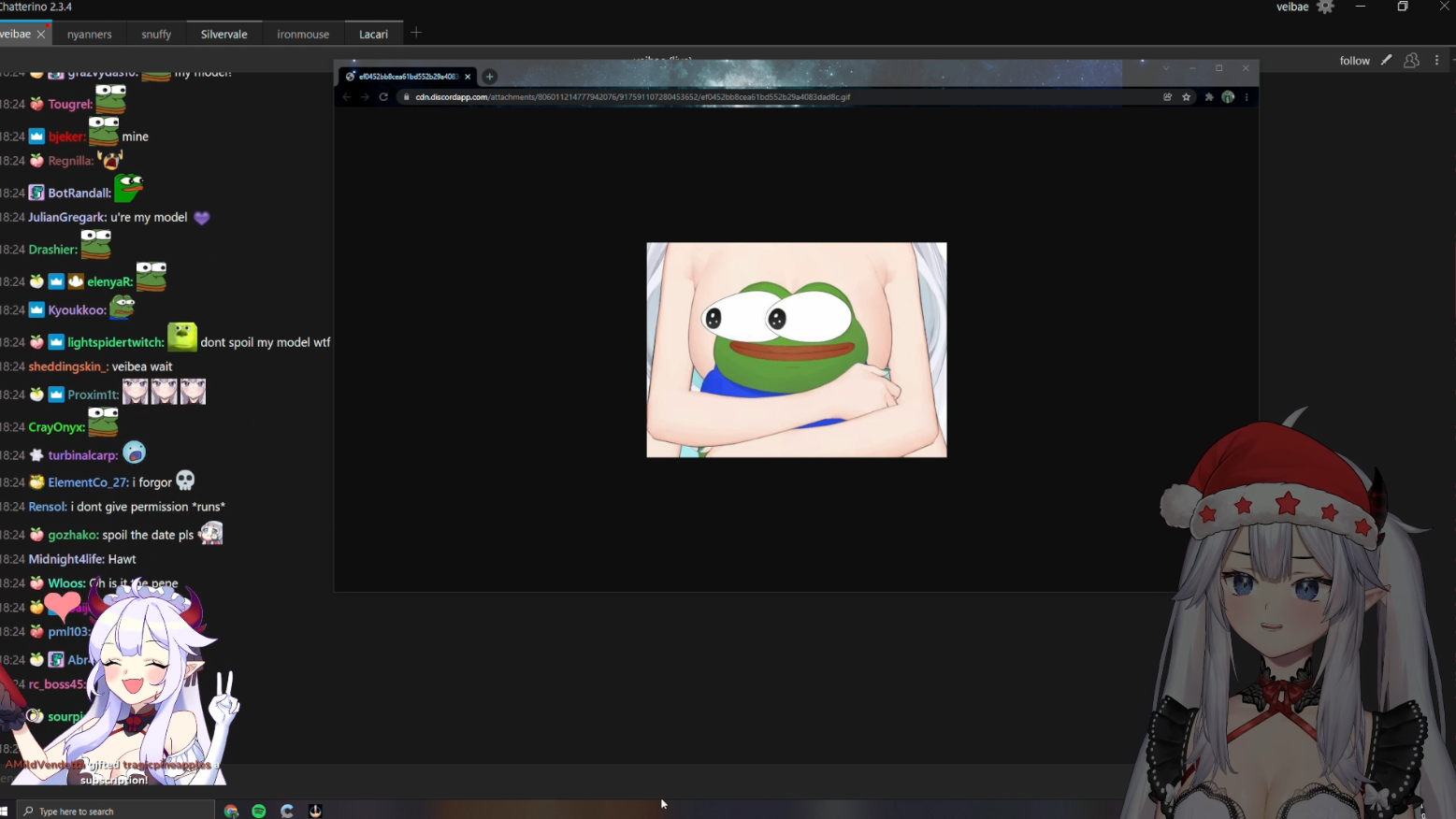The image size is (1456, 819).
Task: Close the browser gif tab
Action: [x=468, y=77]
